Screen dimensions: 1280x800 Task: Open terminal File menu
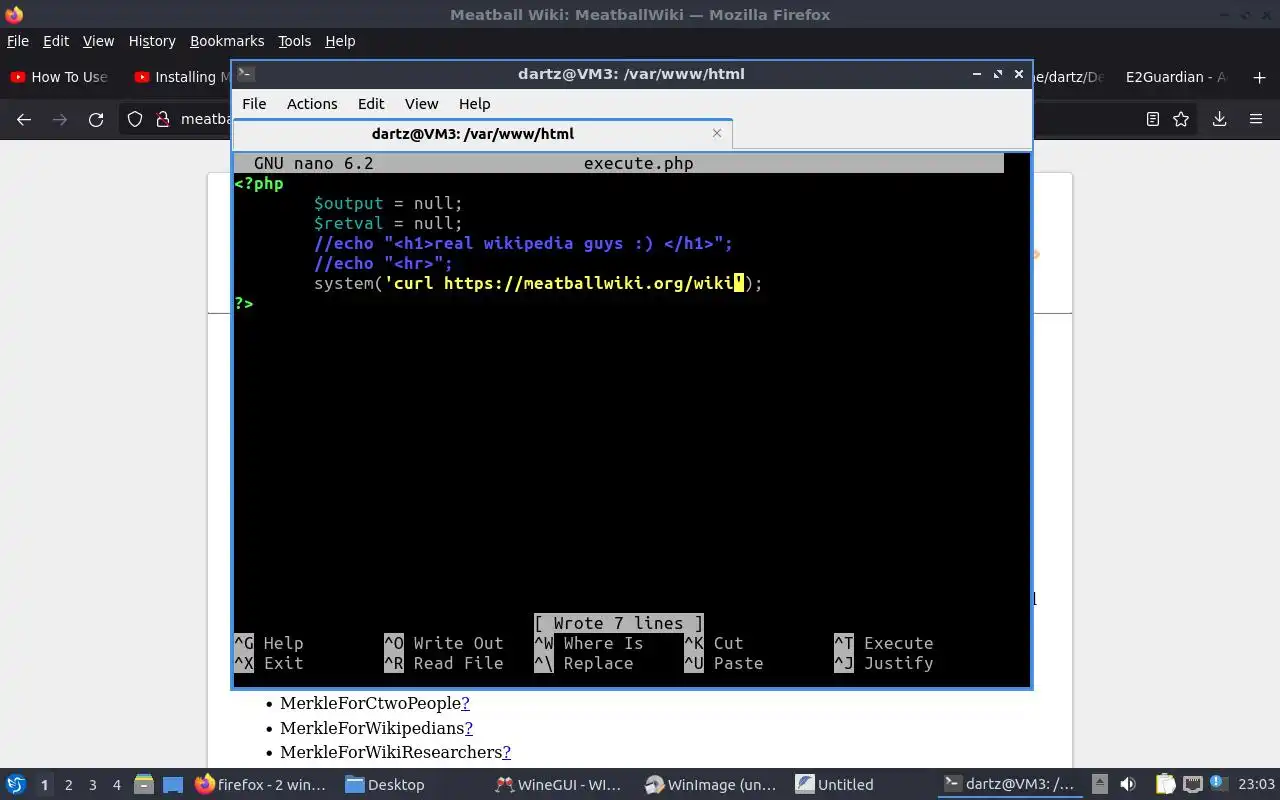[x=254, y=104]
